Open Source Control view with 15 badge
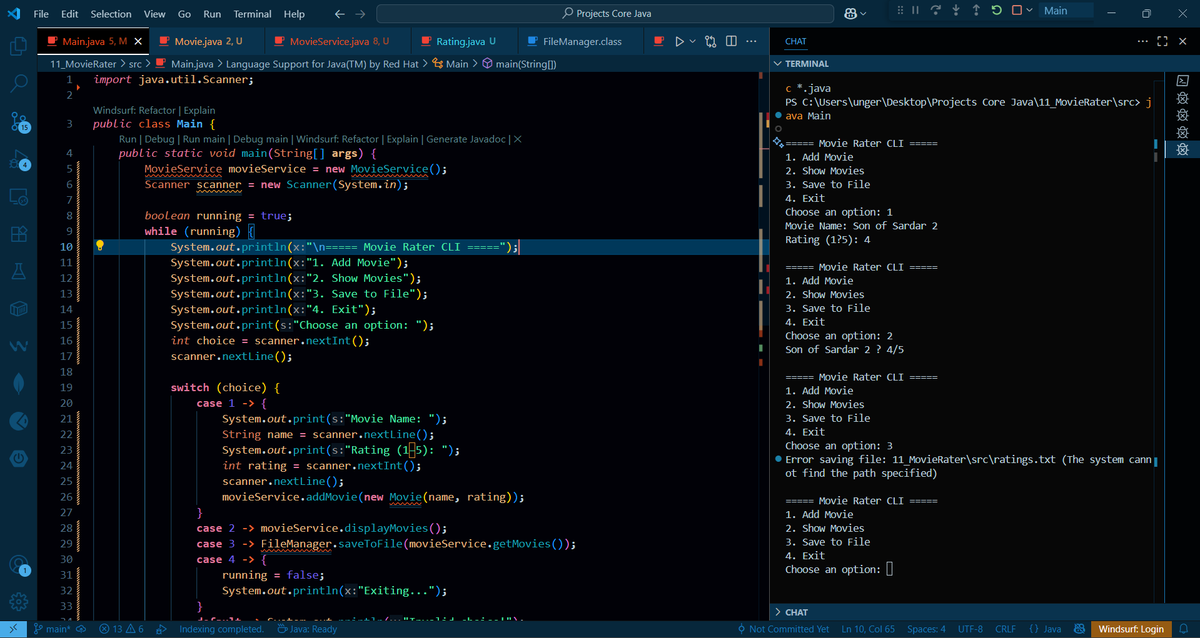1200x638 pixels. (x=19, y=121)
